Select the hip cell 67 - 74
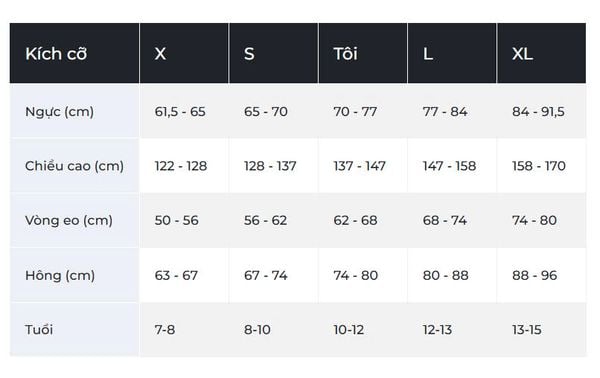Viewport: 600px width, 378px height. pyautogui.click(x=266, y=275)
